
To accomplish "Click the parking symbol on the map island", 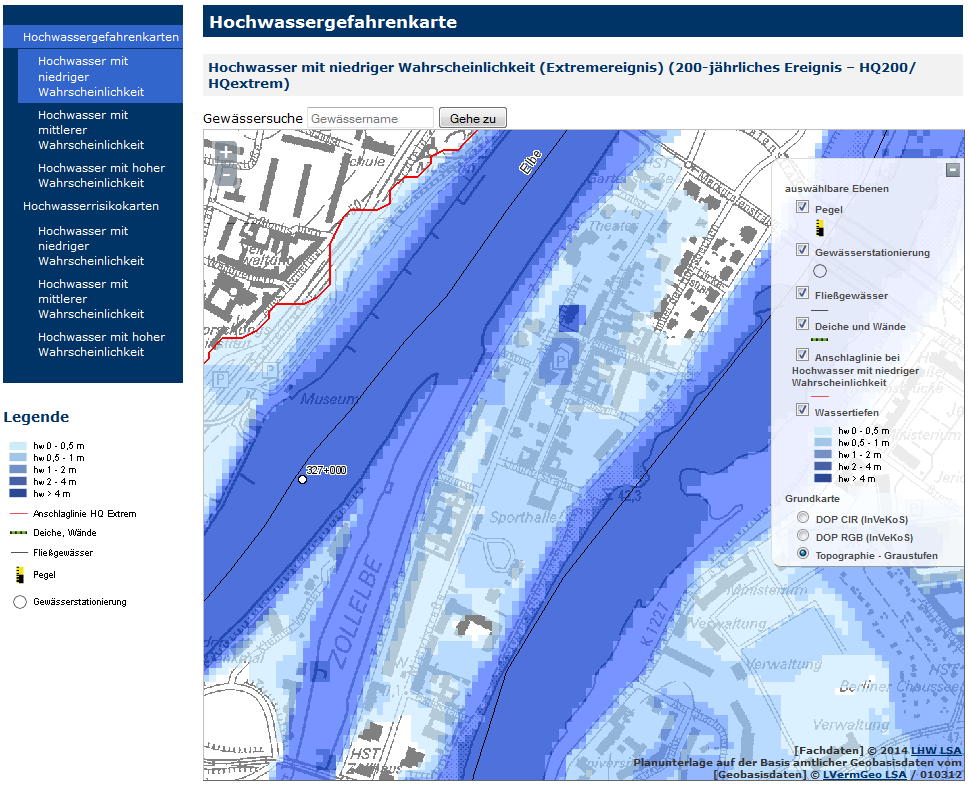I will tap(559, 358).
